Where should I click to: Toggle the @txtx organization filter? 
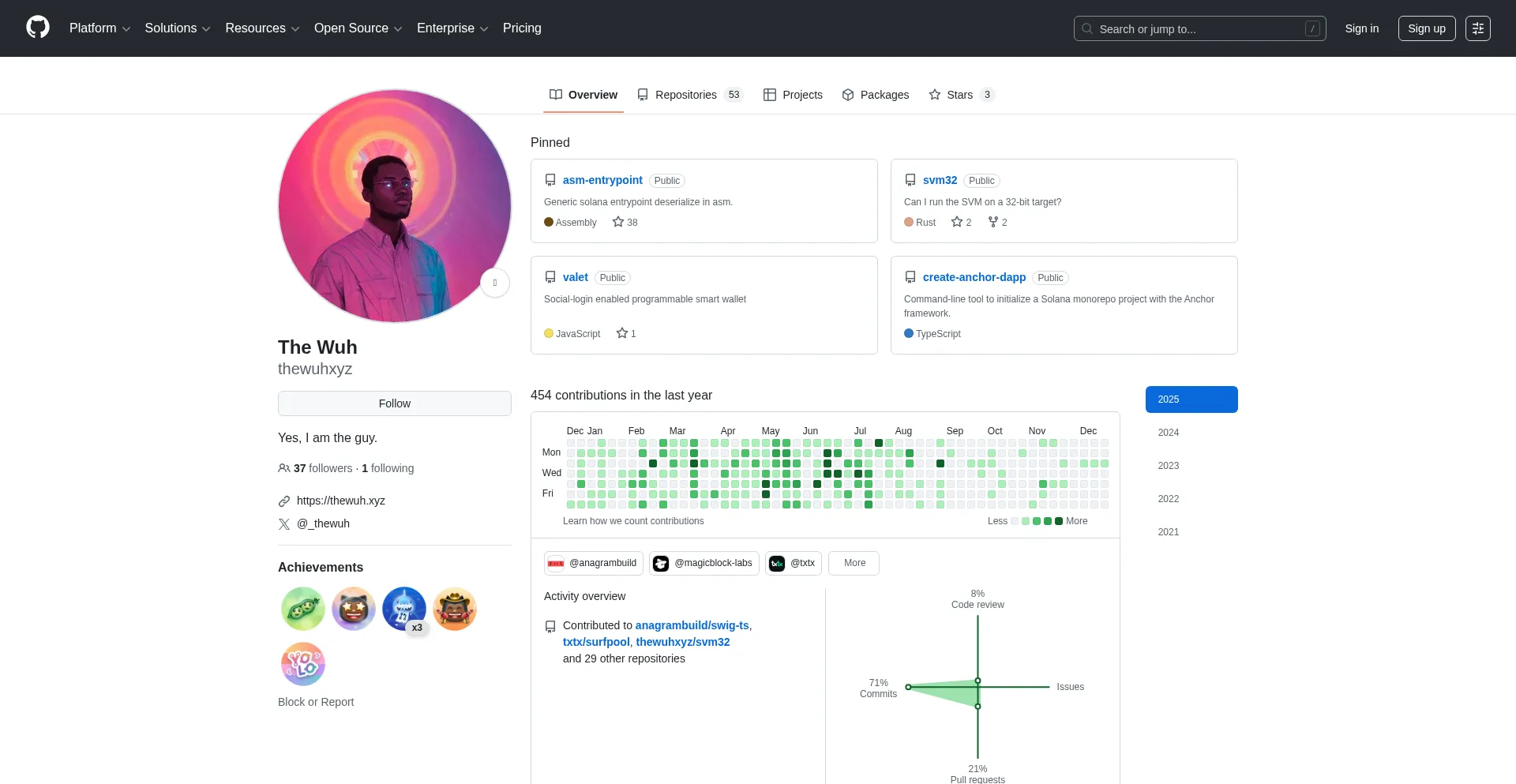pyautogui.click(x=793, y=563)
